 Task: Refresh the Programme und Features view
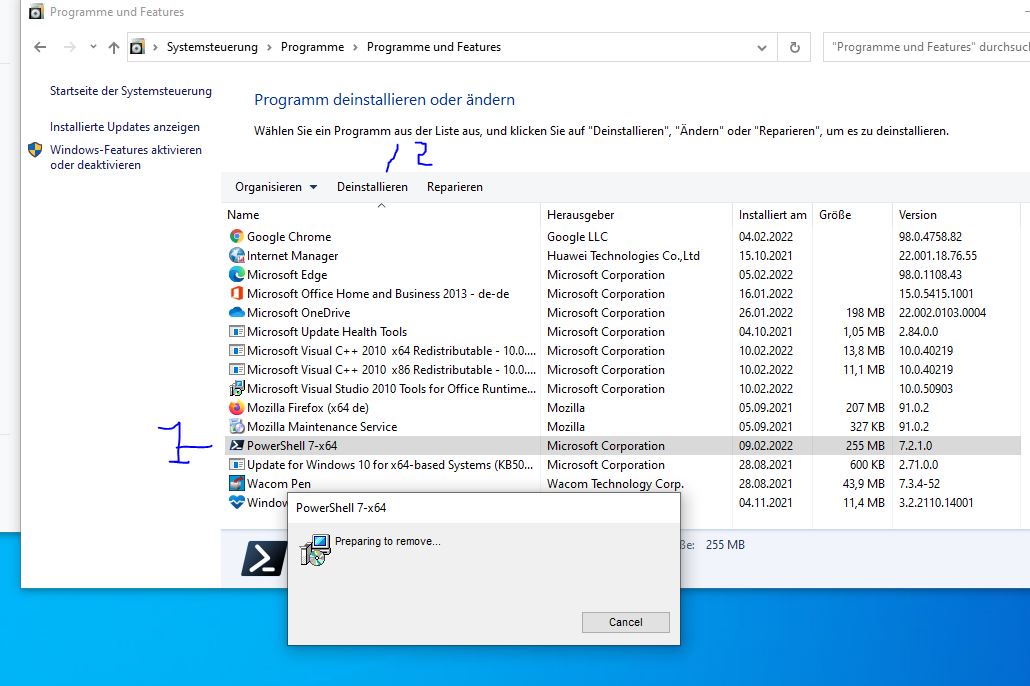794,47
